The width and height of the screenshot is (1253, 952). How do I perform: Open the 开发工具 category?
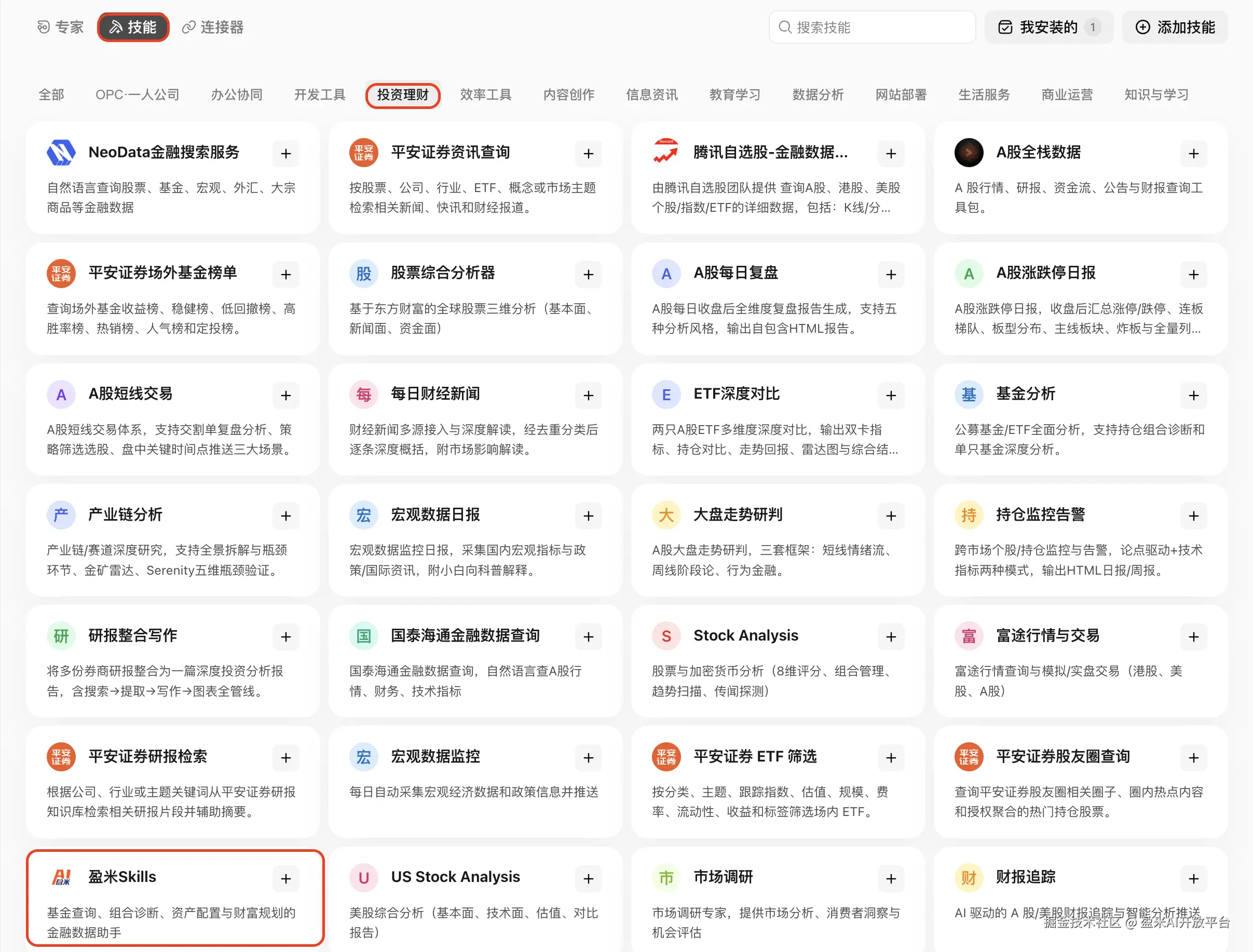(x=320, y=94)
